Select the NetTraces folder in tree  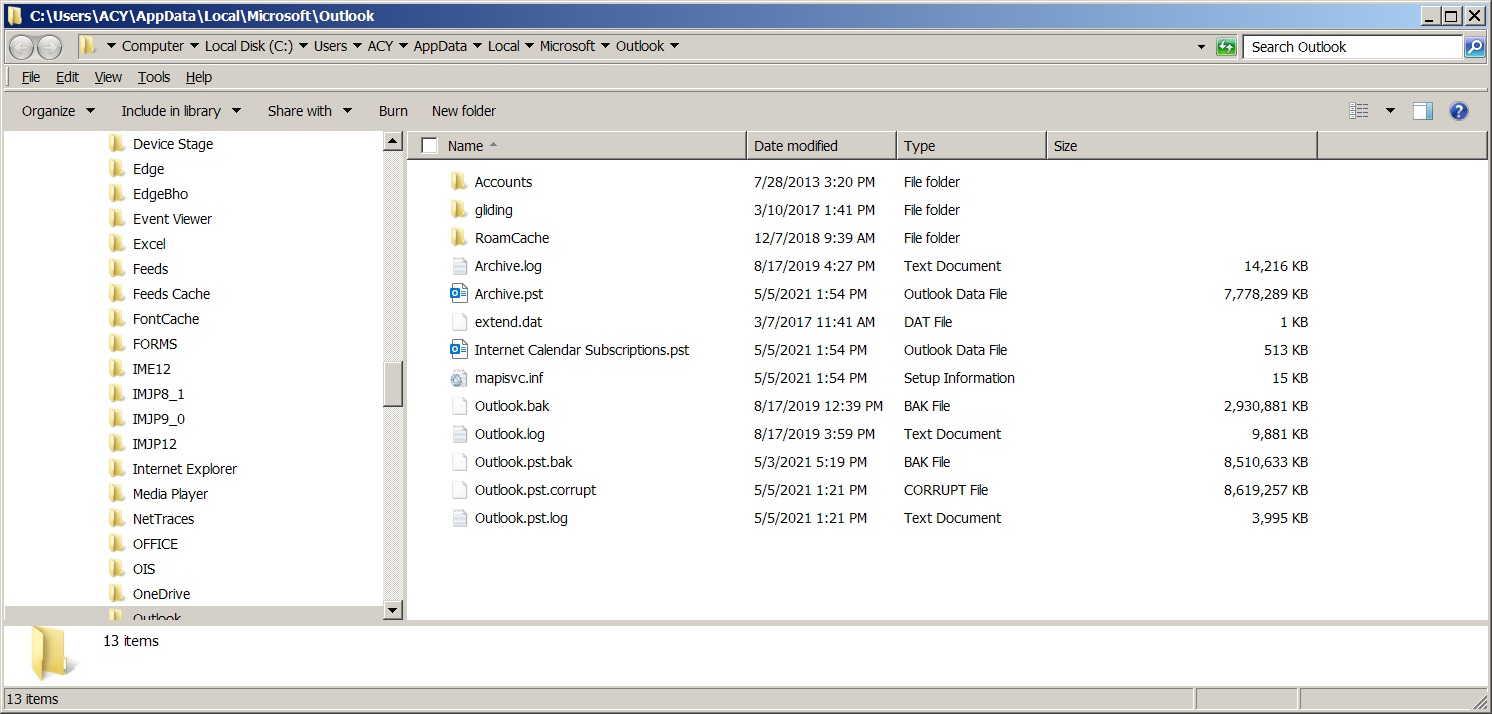point(163,519)
